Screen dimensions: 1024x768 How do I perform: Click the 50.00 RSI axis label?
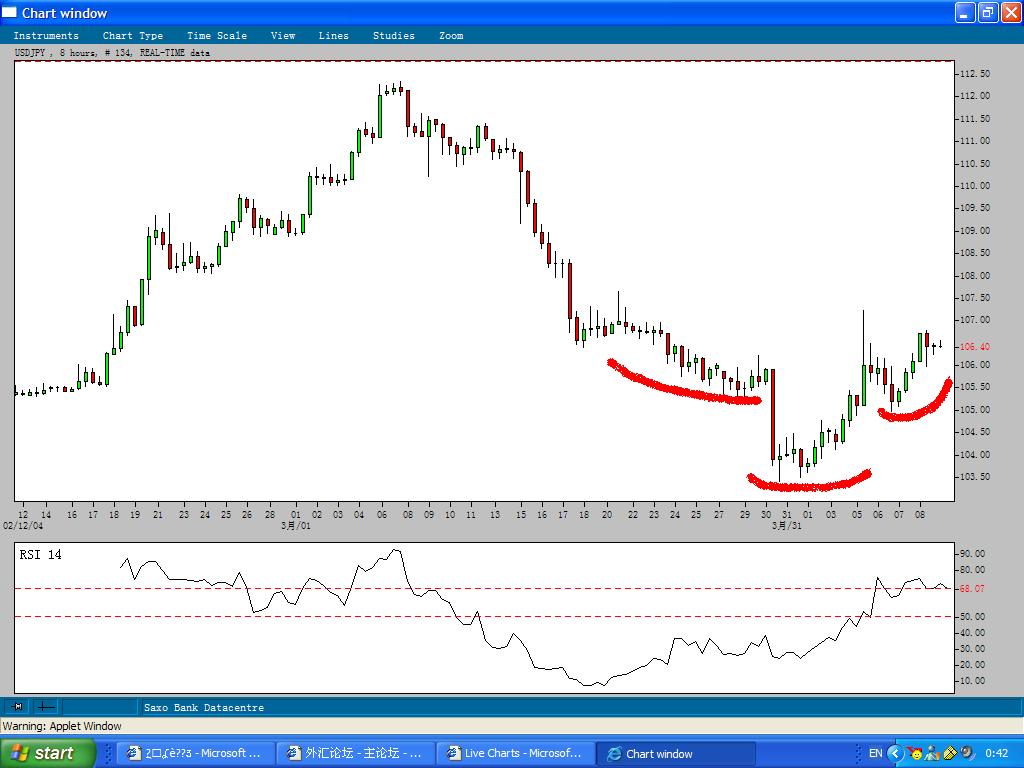[972, 616]
